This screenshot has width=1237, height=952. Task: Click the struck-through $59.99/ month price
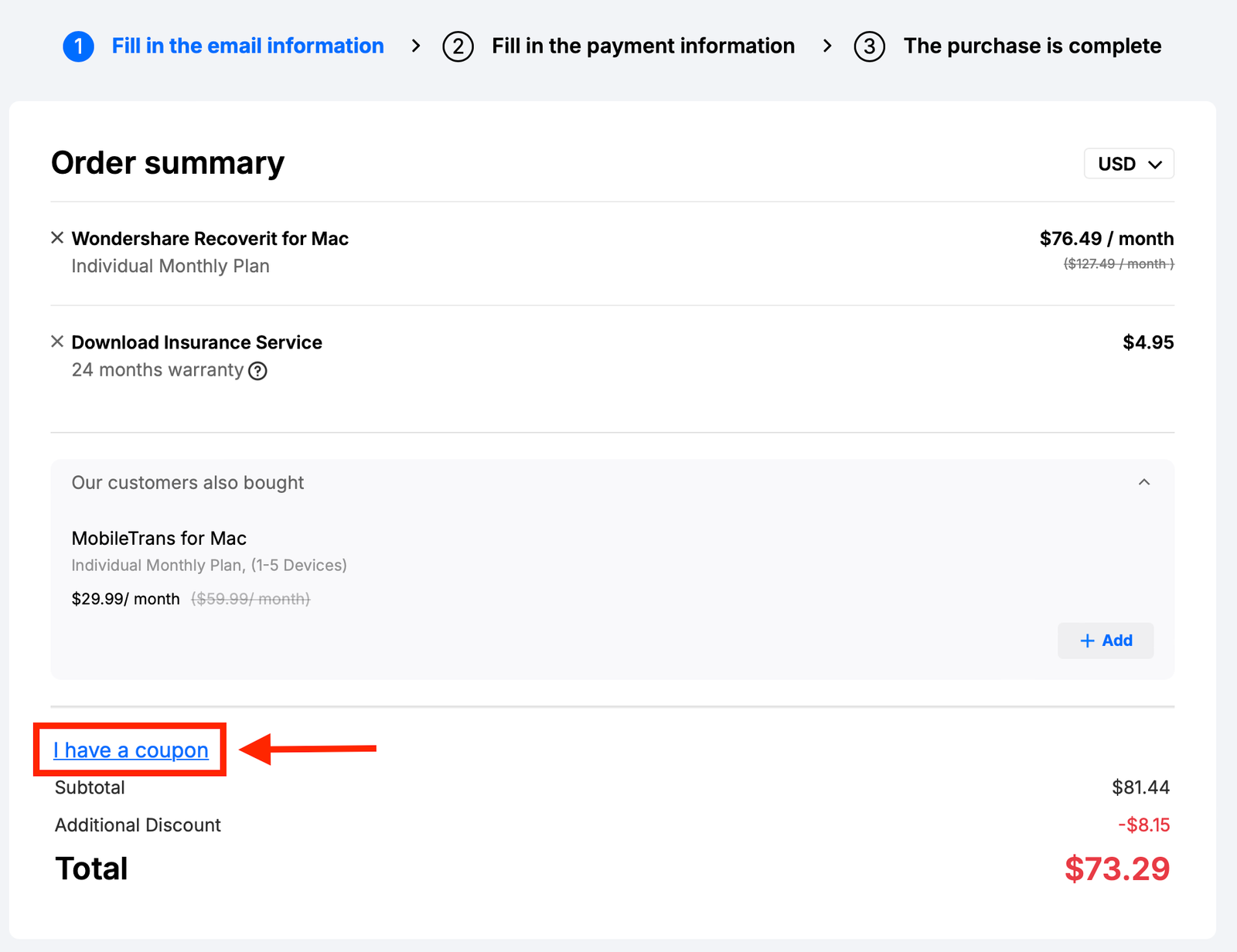tap(250, 599)
